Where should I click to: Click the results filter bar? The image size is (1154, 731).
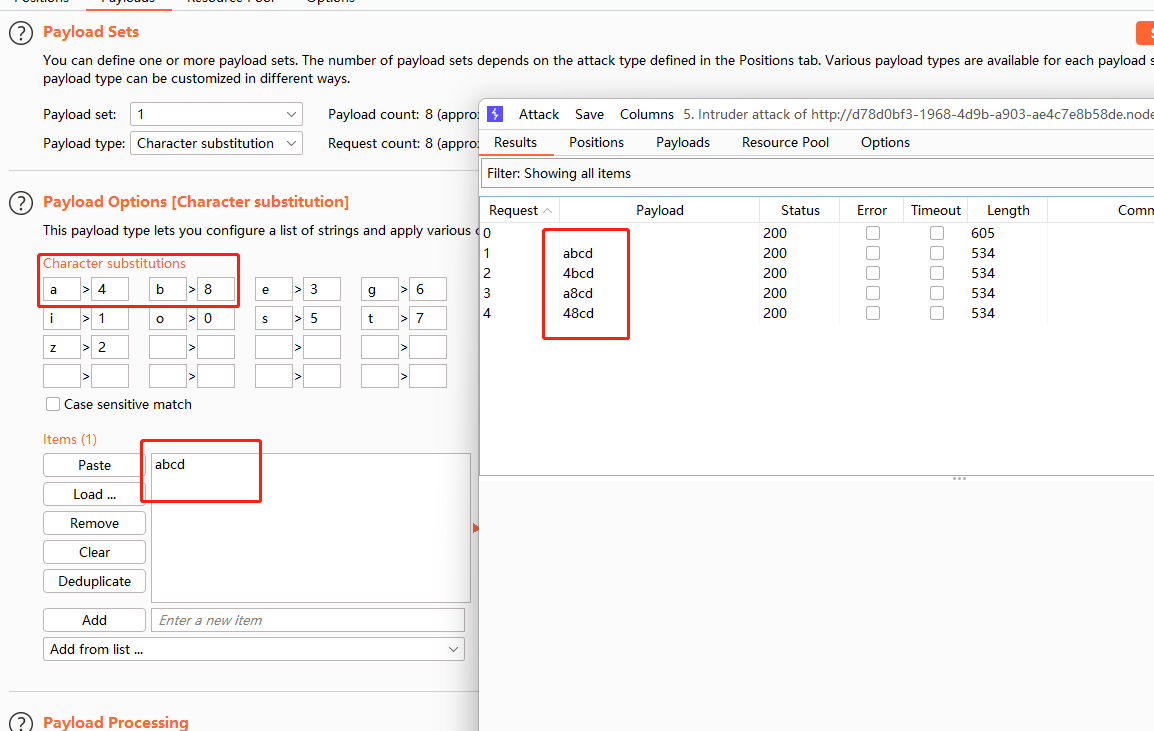(x=817, y=174)
